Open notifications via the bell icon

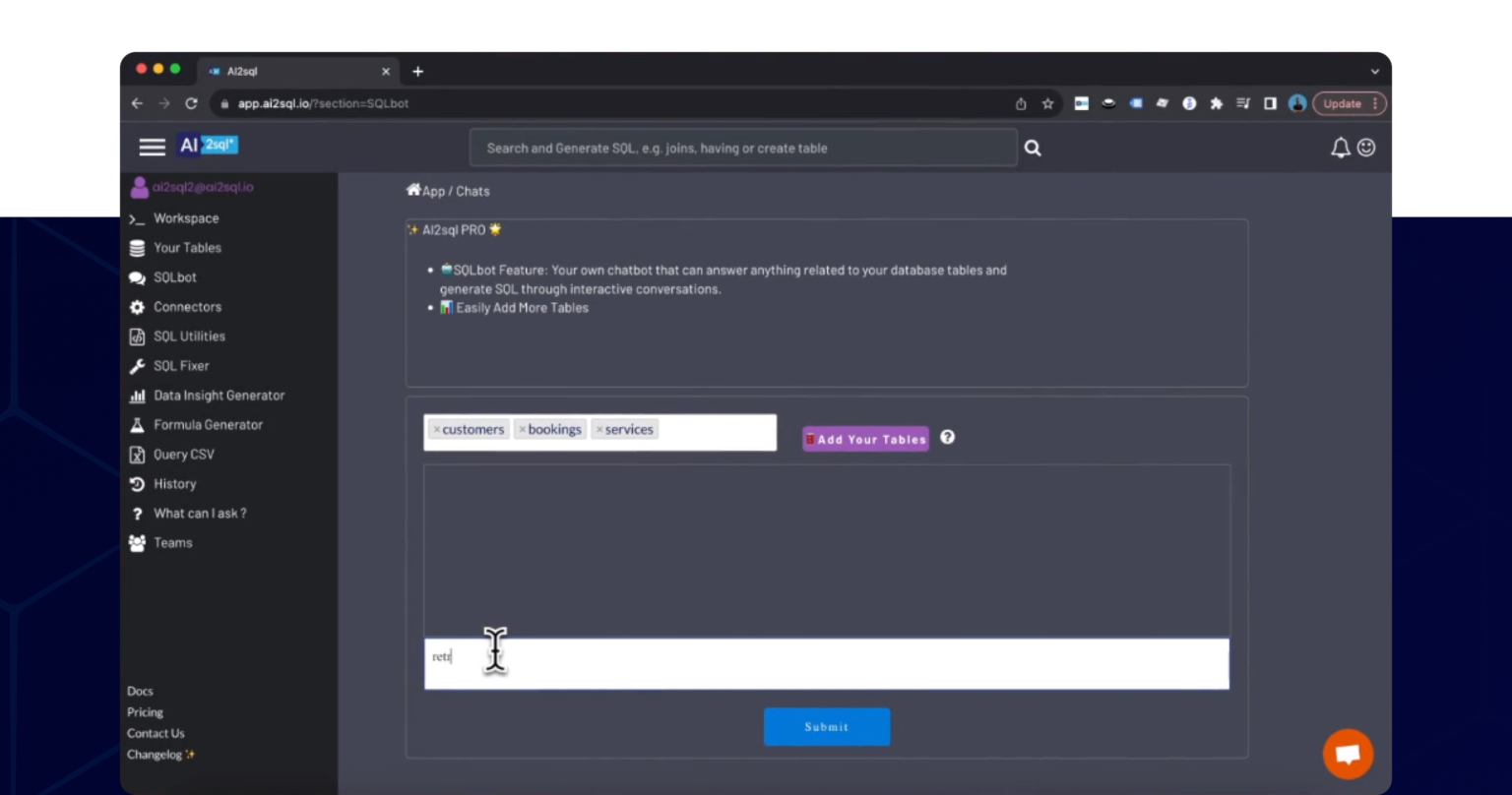tap(1340, 148)
